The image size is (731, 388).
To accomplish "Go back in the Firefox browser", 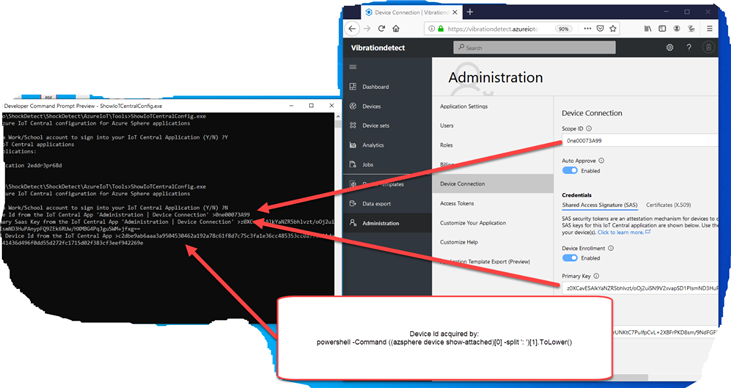I will coord(352,28).
